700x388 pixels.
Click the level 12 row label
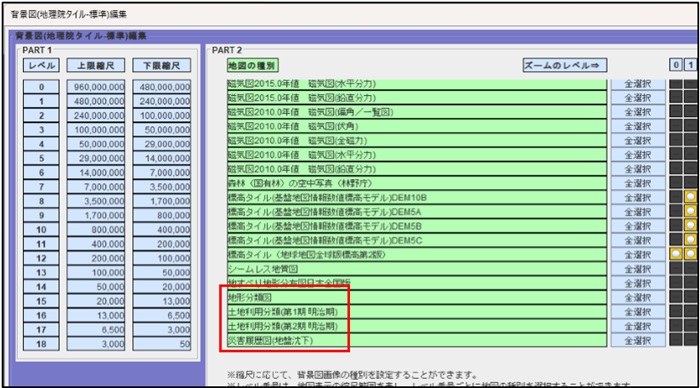pos(41,258)
